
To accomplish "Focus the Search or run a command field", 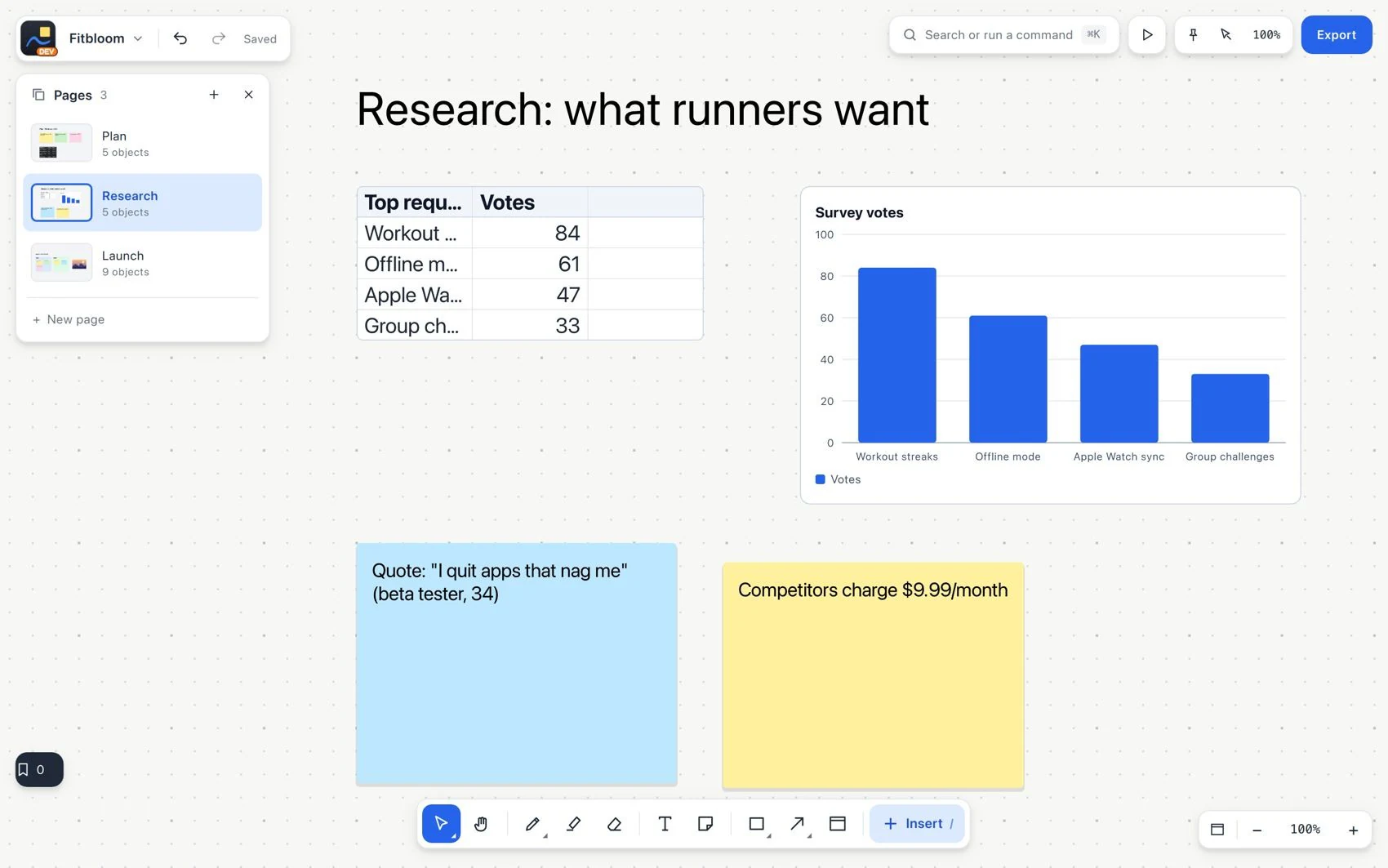I will [1003, 34].
